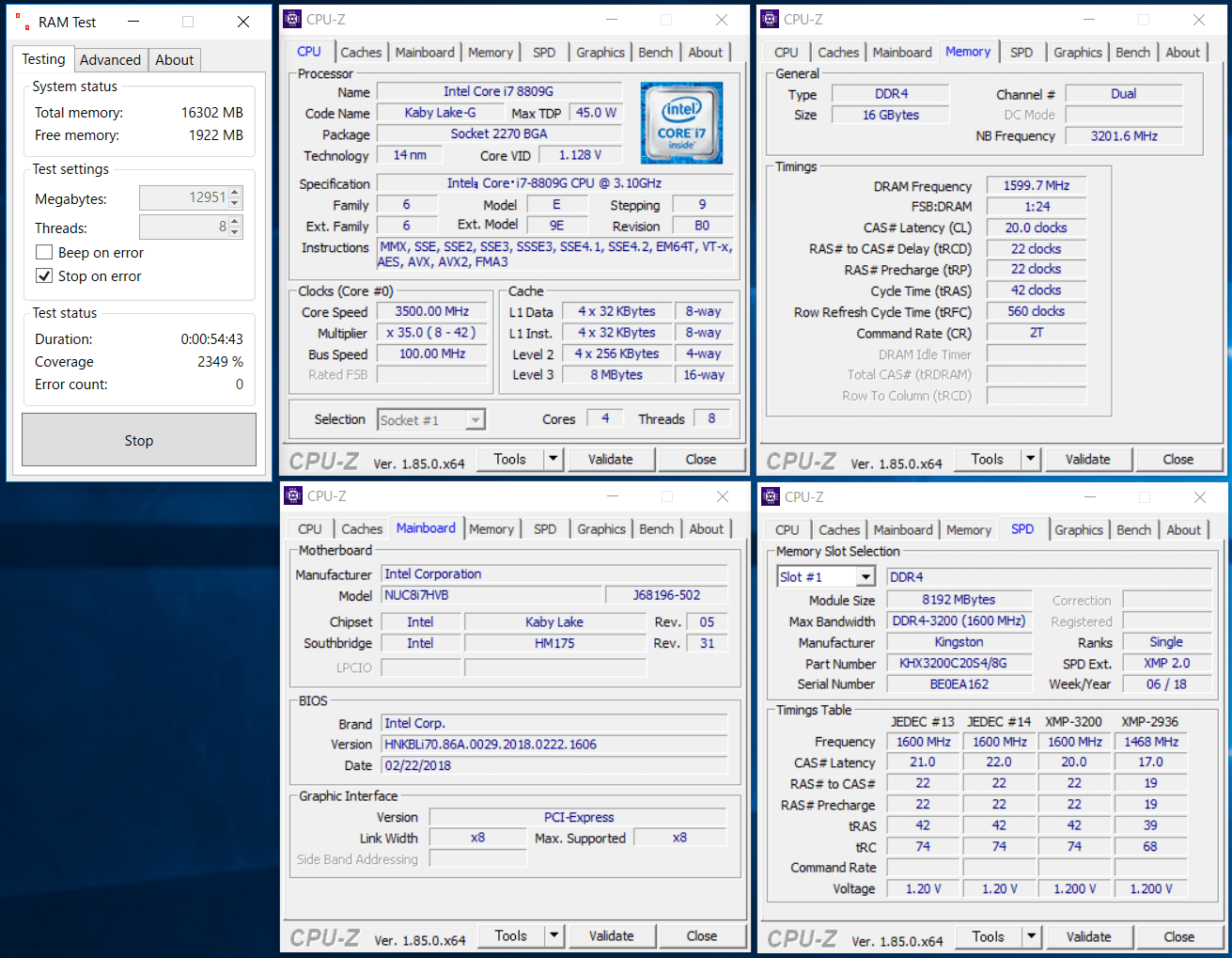The image size is (1232, 958).
Task: Open the Socket #1 selection dropdown
Action: pyautogui.click(x=476, y=420)
